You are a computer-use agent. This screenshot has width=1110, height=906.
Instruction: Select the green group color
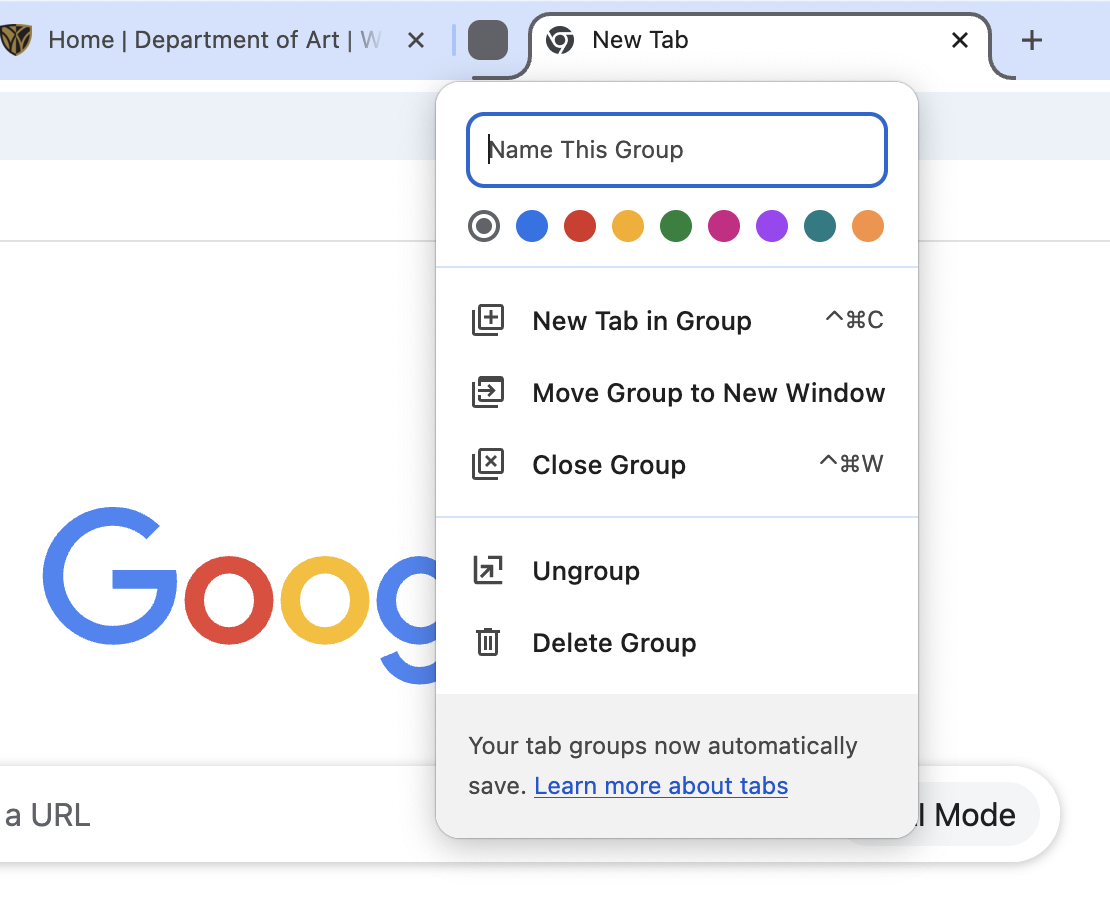[x=676, y=226]
